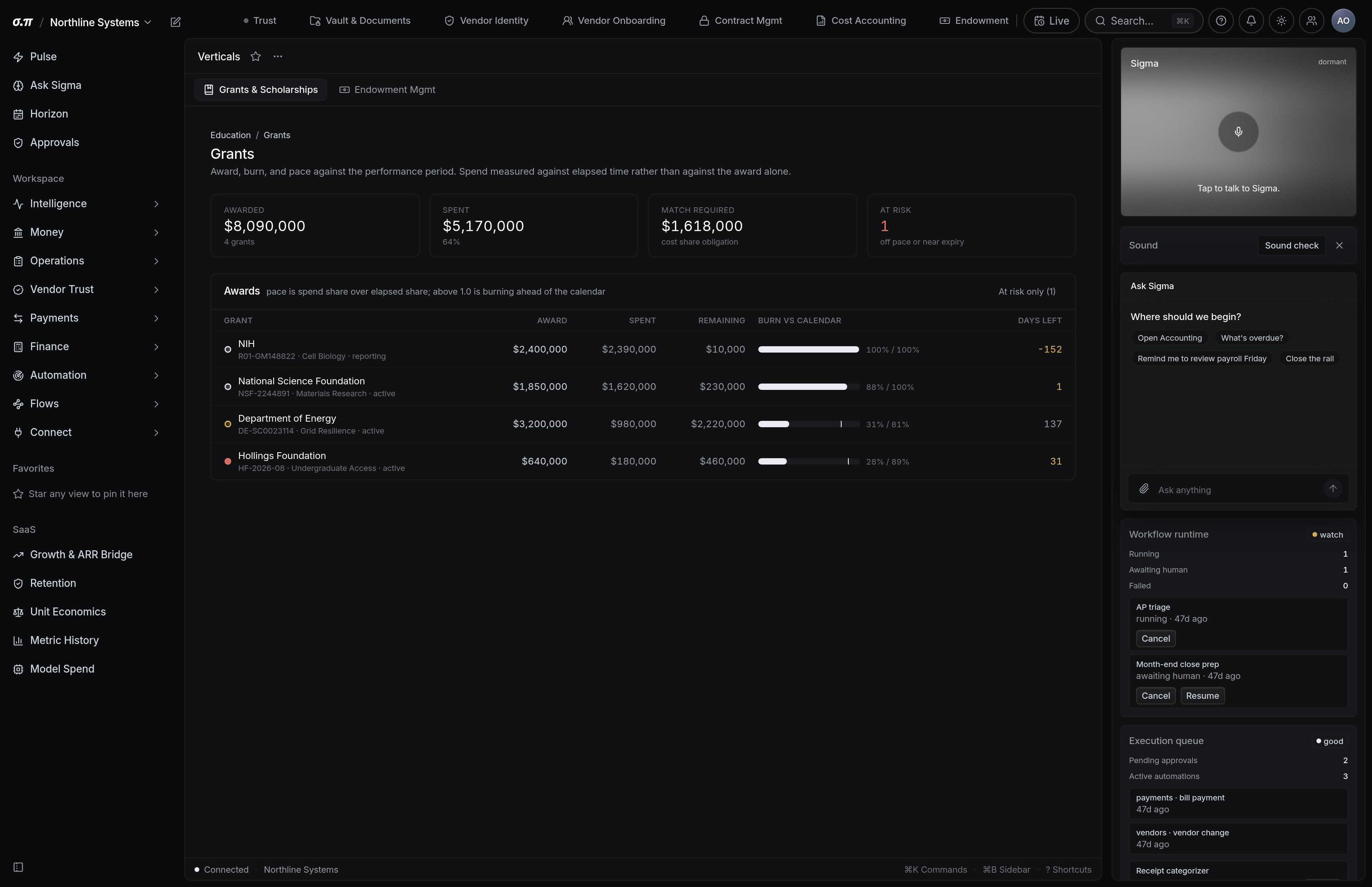Open Vendor Identity top nav

click(x=486, y=21)
